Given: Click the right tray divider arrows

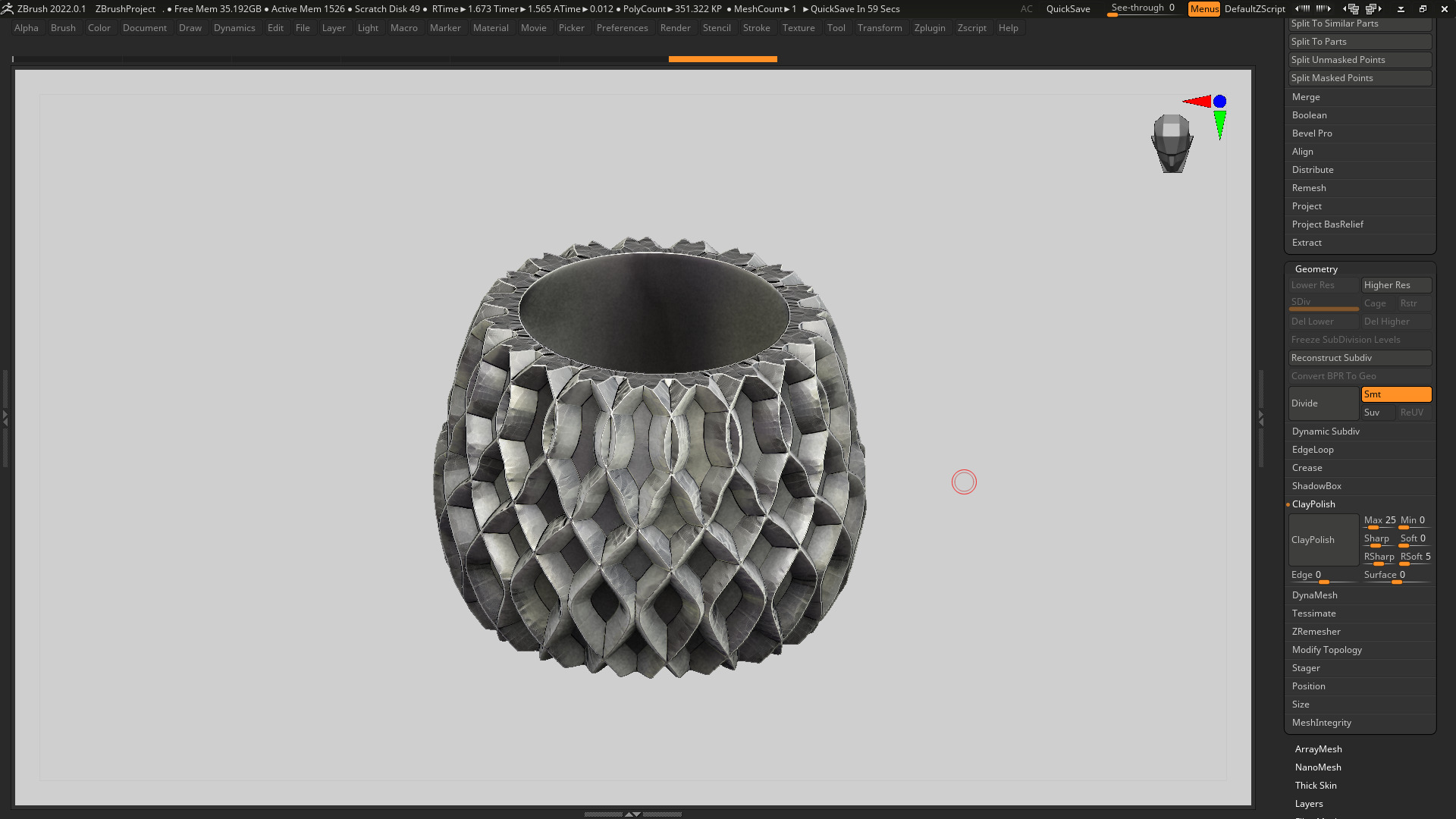Looking at the screenshot, I should point(1261,418).
